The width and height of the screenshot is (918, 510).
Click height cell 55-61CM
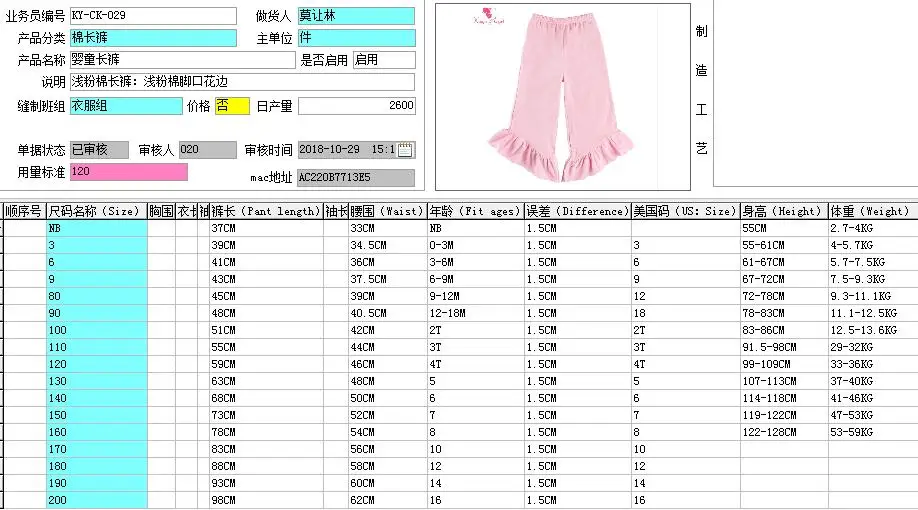[784, 245]
